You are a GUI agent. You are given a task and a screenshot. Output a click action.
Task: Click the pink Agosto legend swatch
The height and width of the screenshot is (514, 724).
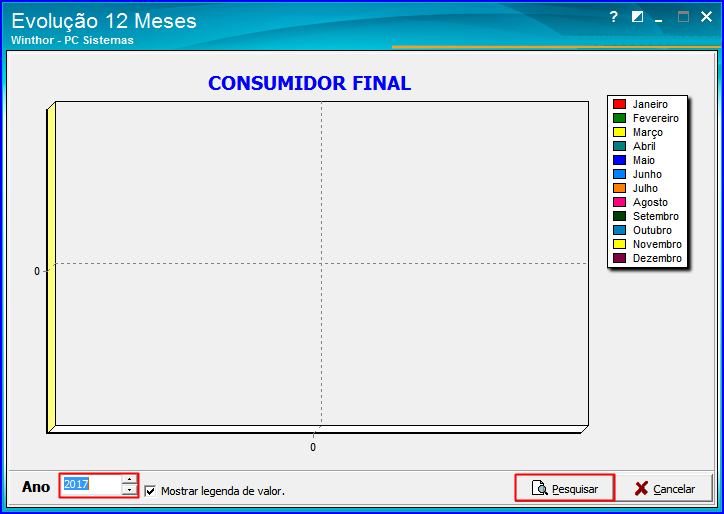pos(619,202)
